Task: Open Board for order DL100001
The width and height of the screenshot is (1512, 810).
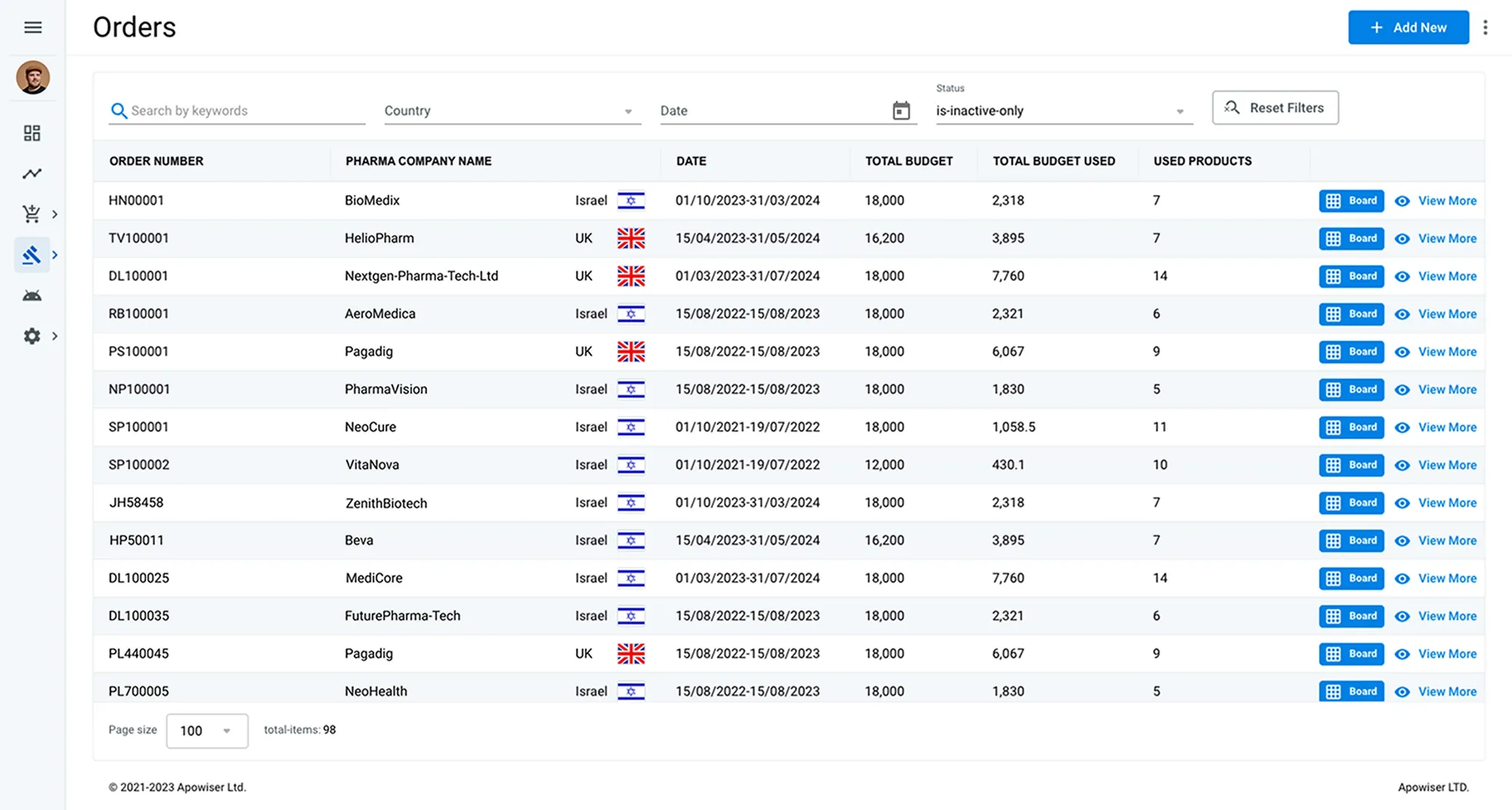Action: (1352, 277)
